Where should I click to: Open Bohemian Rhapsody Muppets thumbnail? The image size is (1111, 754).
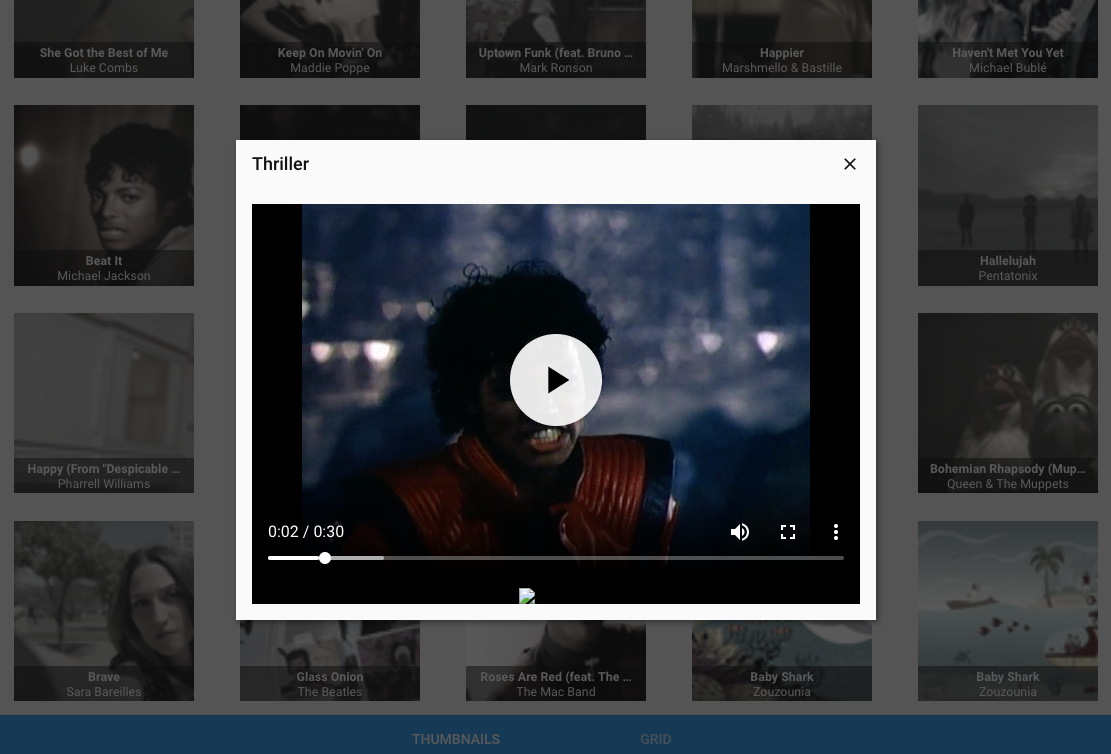point(1007,403)
